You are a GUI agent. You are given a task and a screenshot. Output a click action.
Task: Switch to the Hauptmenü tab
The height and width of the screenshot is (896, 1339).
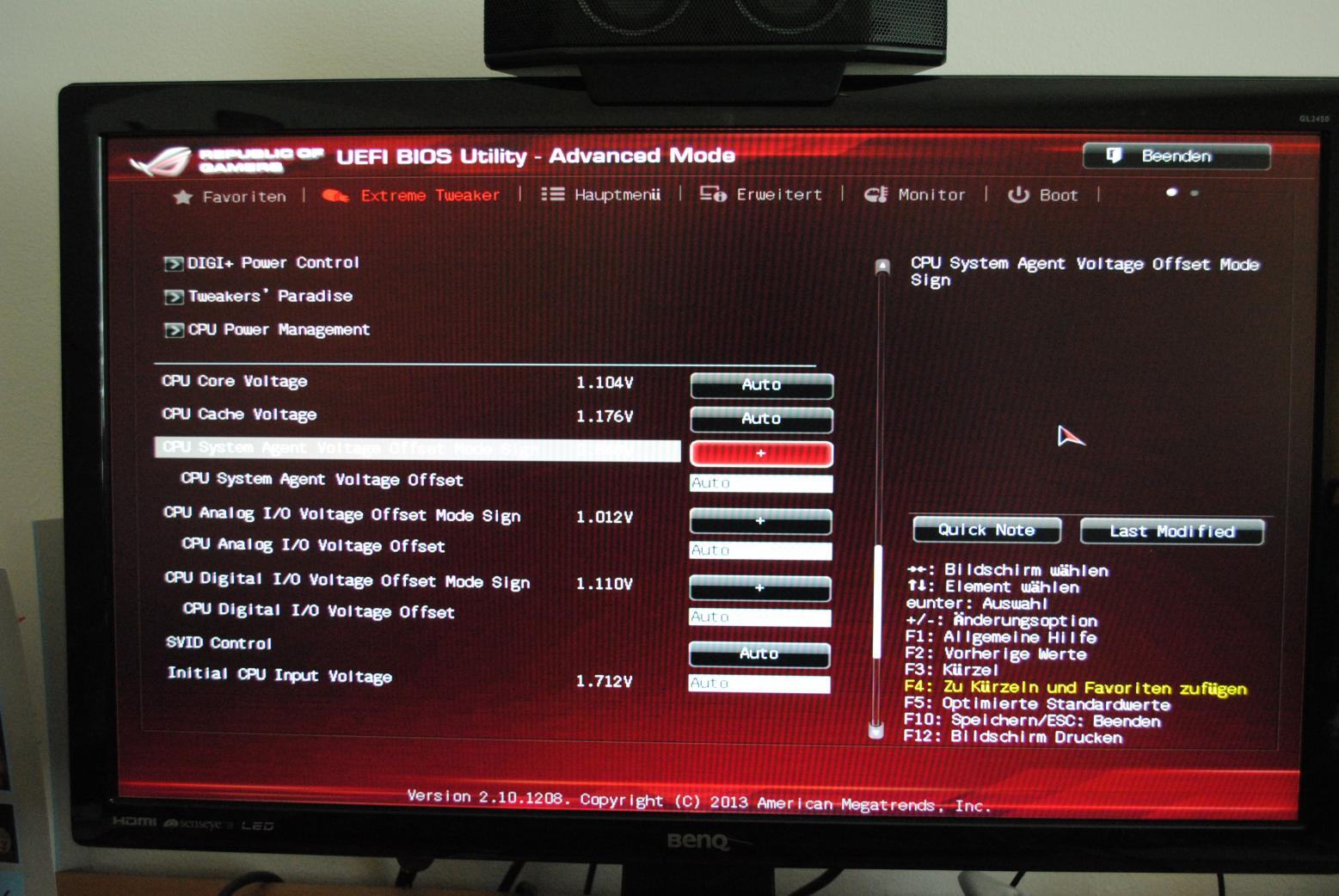[600, 194]
